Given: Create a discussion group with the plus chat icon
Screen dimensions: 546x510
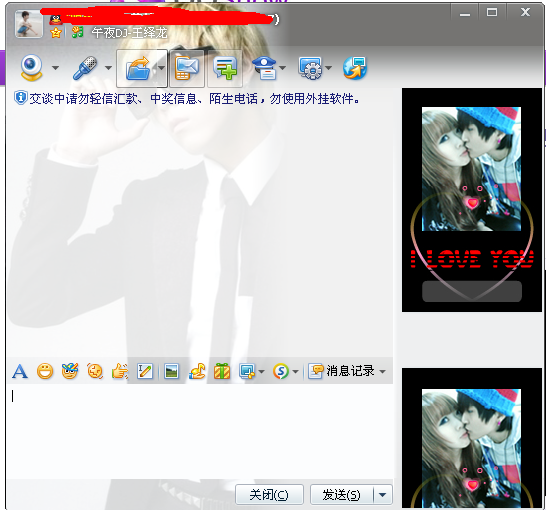Looking at the screenshot, I should 225,68.
